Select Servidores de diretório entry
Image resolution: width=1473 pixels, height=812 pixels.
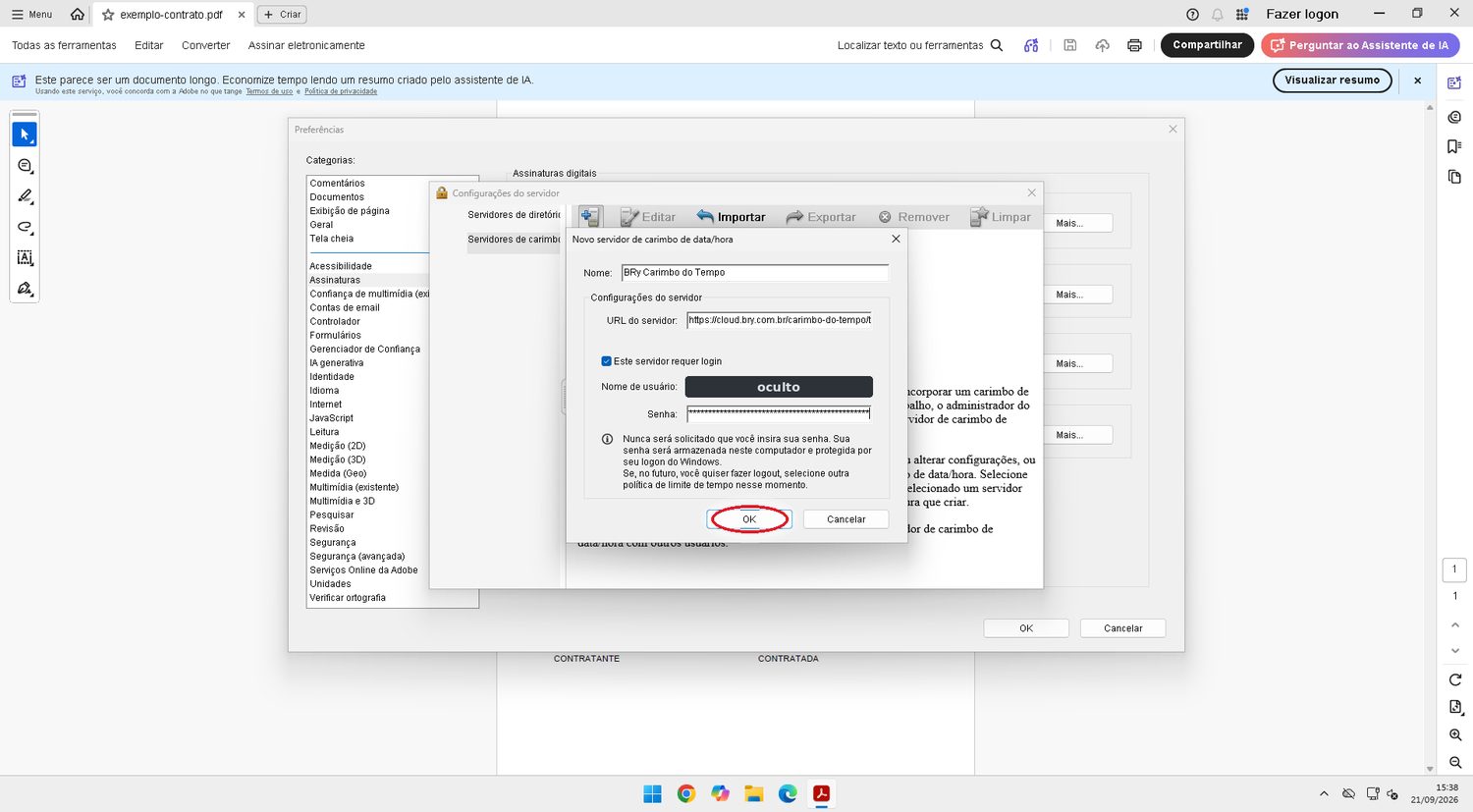tap(514, 215)
